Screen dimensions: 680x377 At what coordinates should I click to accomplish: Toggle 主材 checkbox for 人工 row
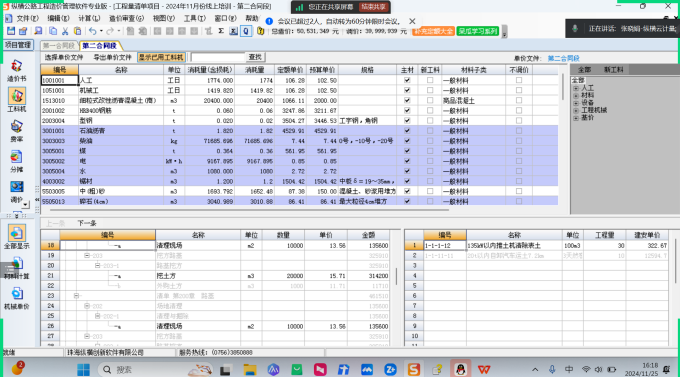(407, 80)
